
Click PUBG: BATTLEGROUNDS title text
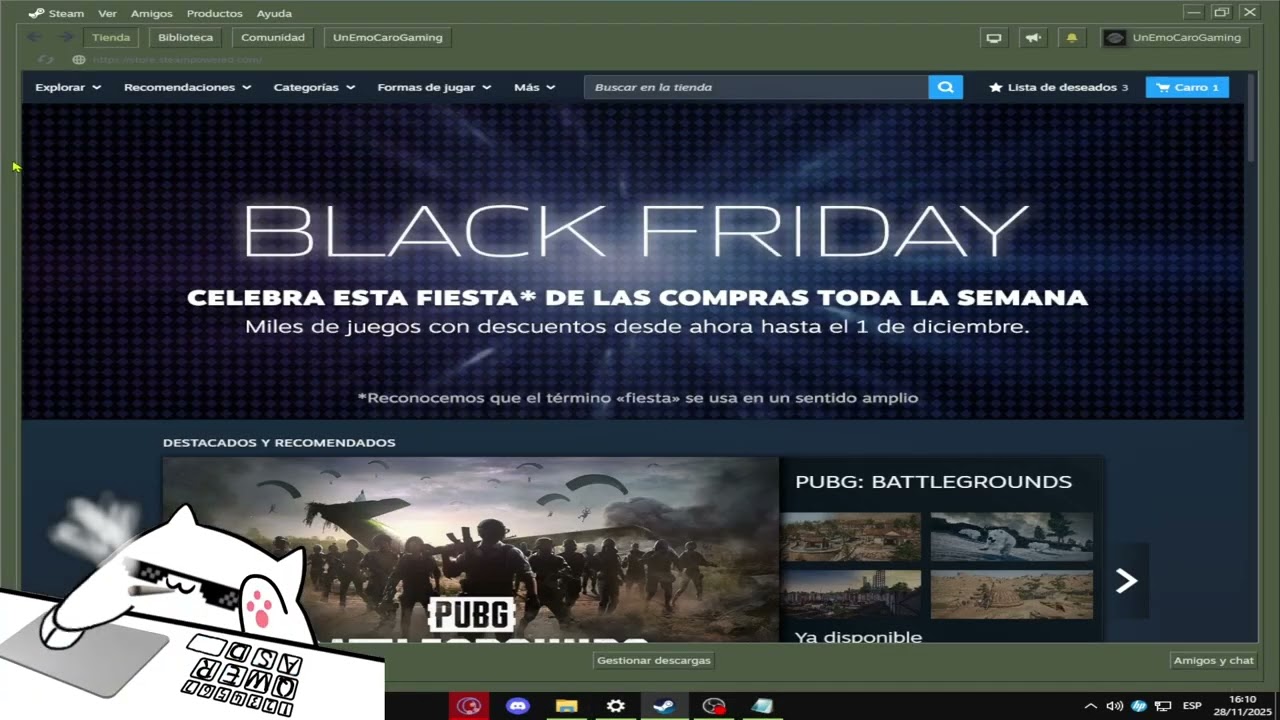(x=933, y=482)
